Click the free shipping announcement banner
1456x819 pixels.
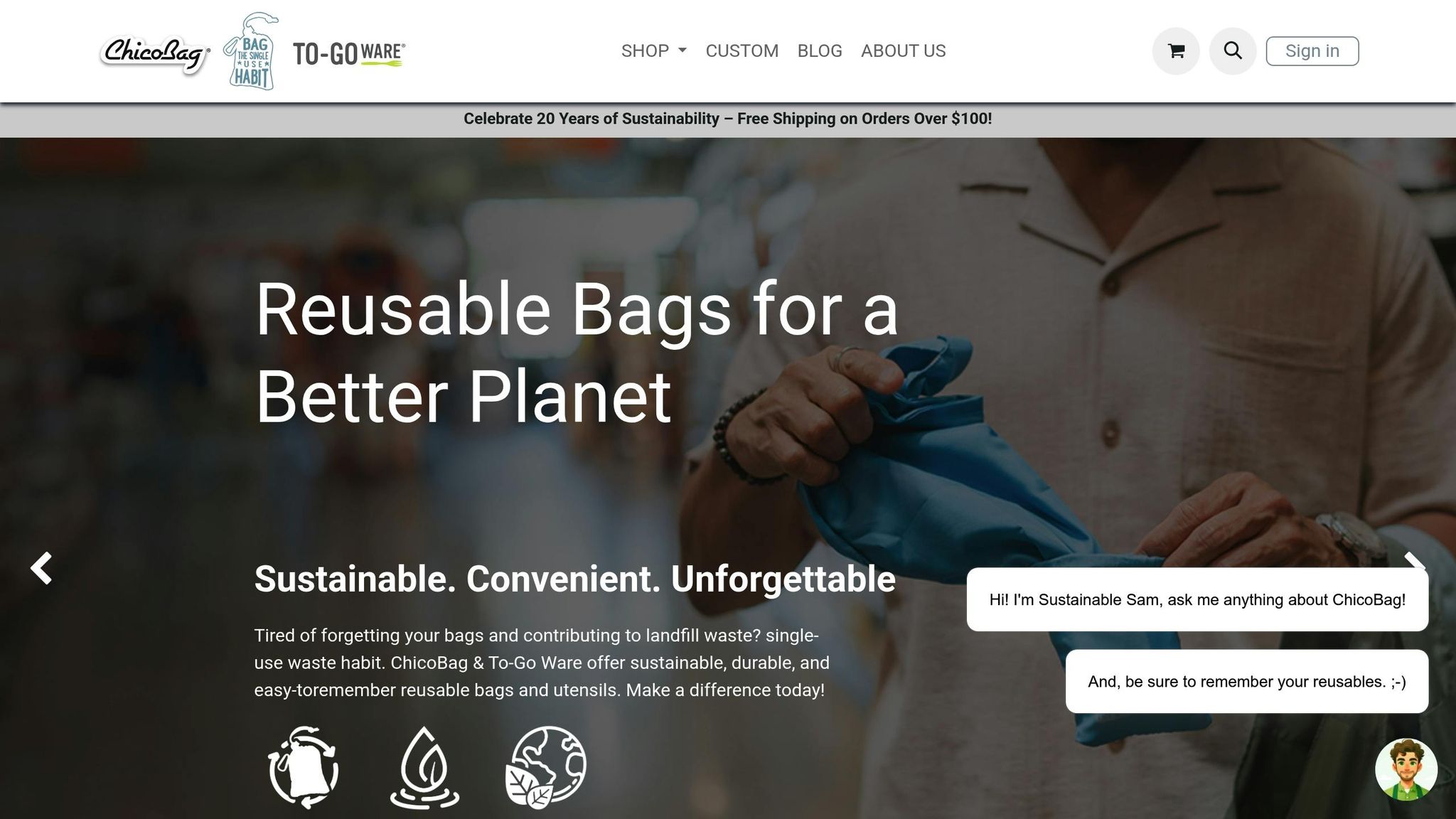pyautogui.click(x=728, y=119)
